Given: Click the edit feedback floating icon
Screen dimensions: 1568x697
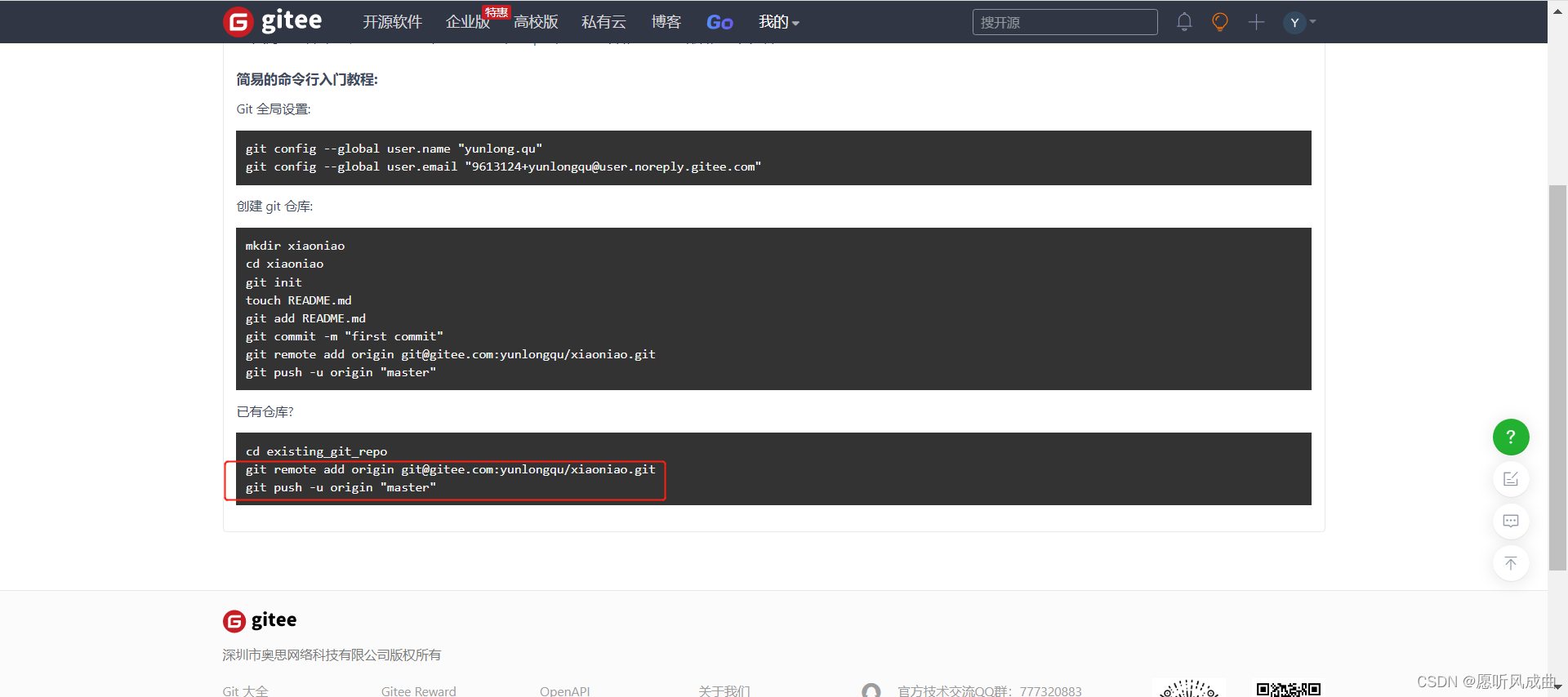Looking at the screenshot, I should click(1511, 479).
